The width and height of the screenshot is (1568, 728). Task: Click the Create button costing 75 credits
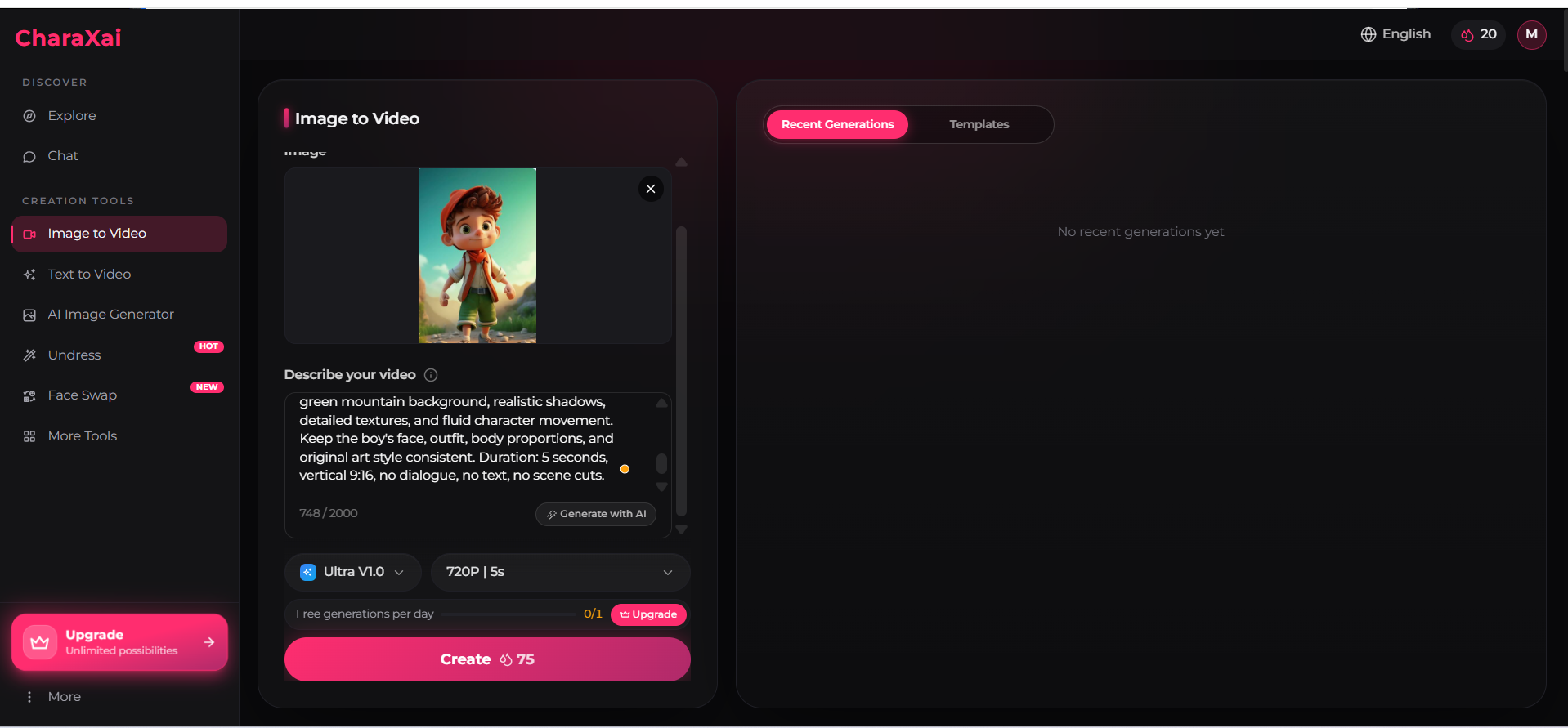(x=487, y=659)
